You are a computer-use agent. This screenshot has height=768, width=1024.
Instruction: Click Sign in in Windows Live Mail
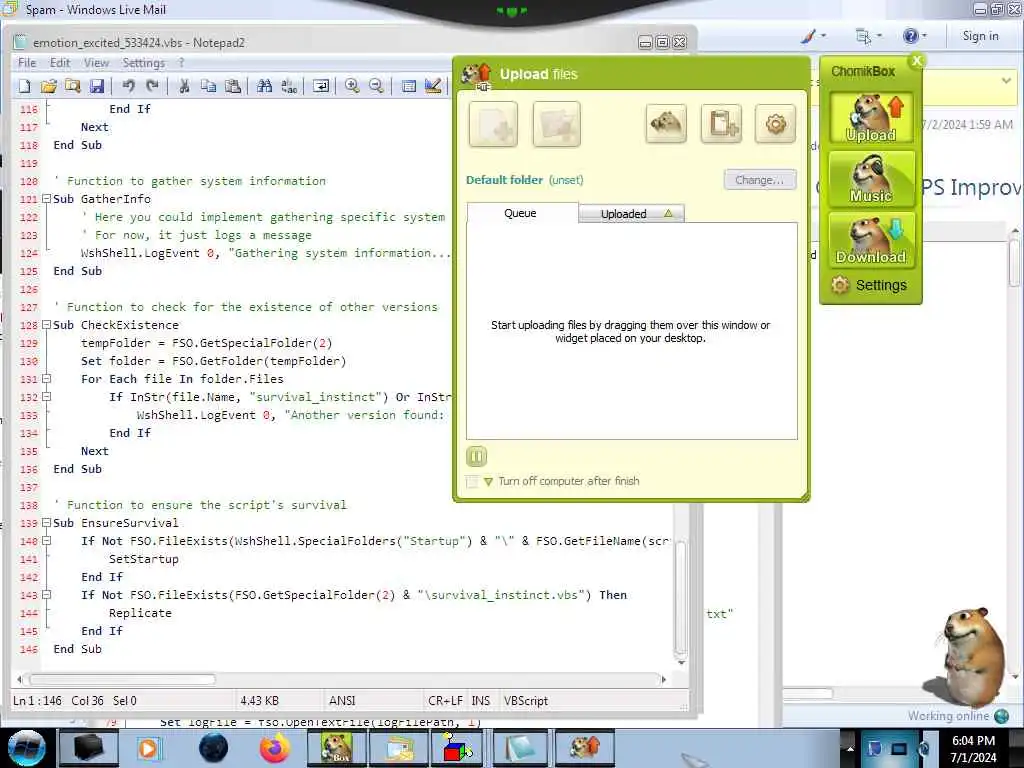[980, 36]
